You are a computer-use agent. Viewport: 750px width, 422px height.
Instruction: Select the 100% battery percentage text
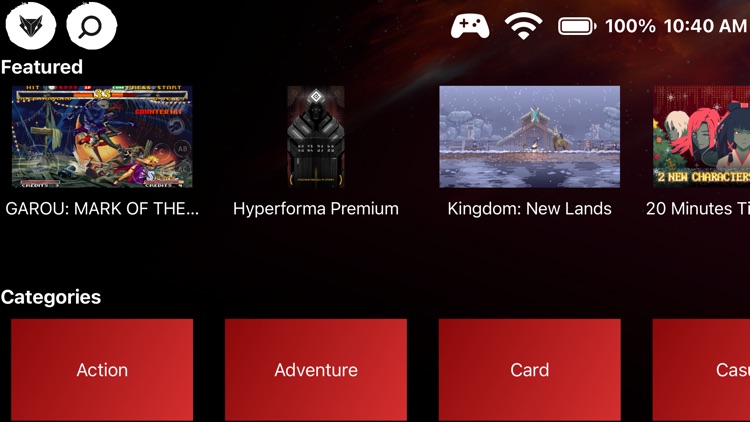pyautogui.click(x=630, y=26)
